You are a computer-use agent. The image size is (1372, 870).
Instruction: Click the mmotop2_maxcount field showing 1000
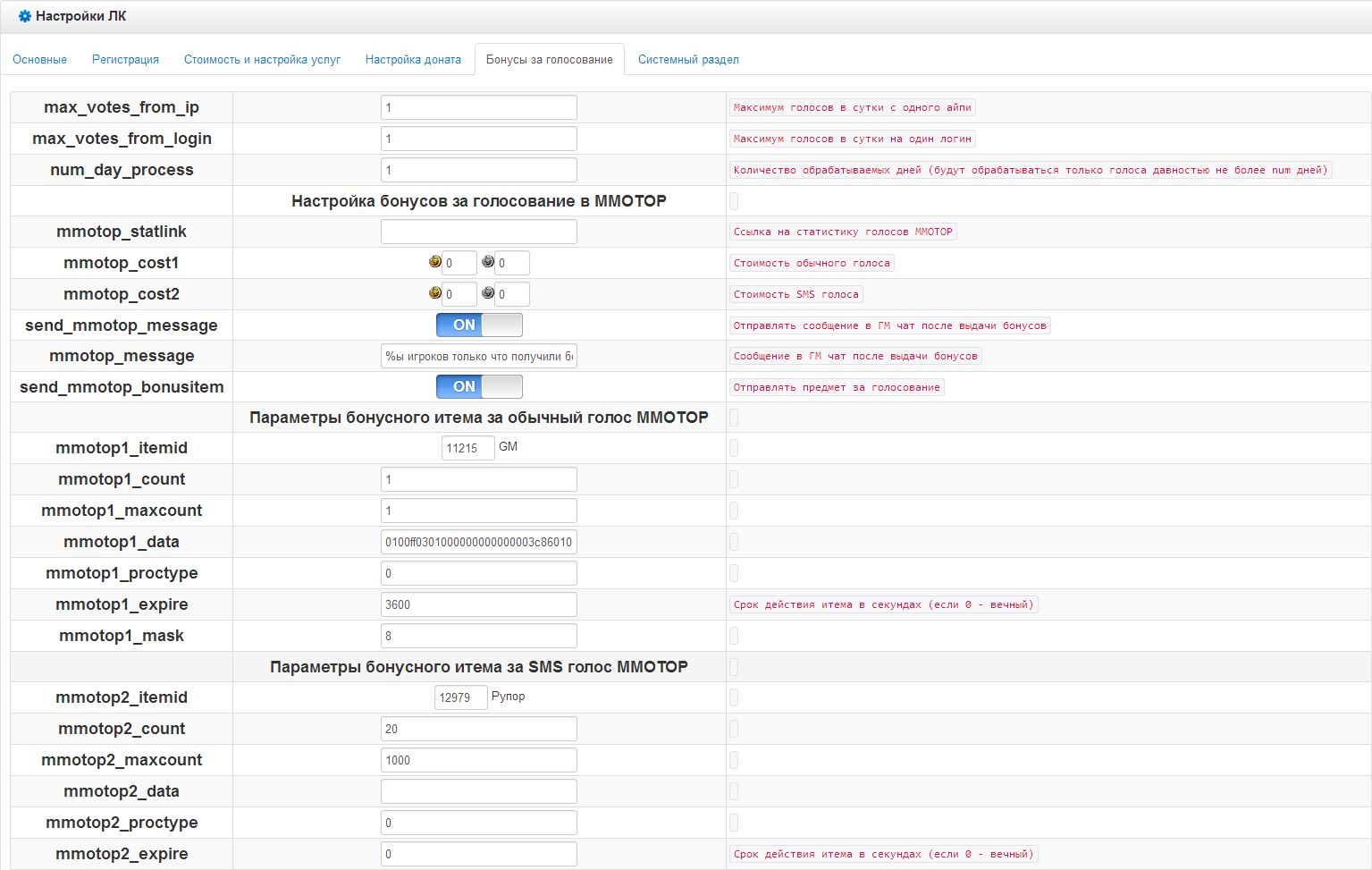pos(479,760)
